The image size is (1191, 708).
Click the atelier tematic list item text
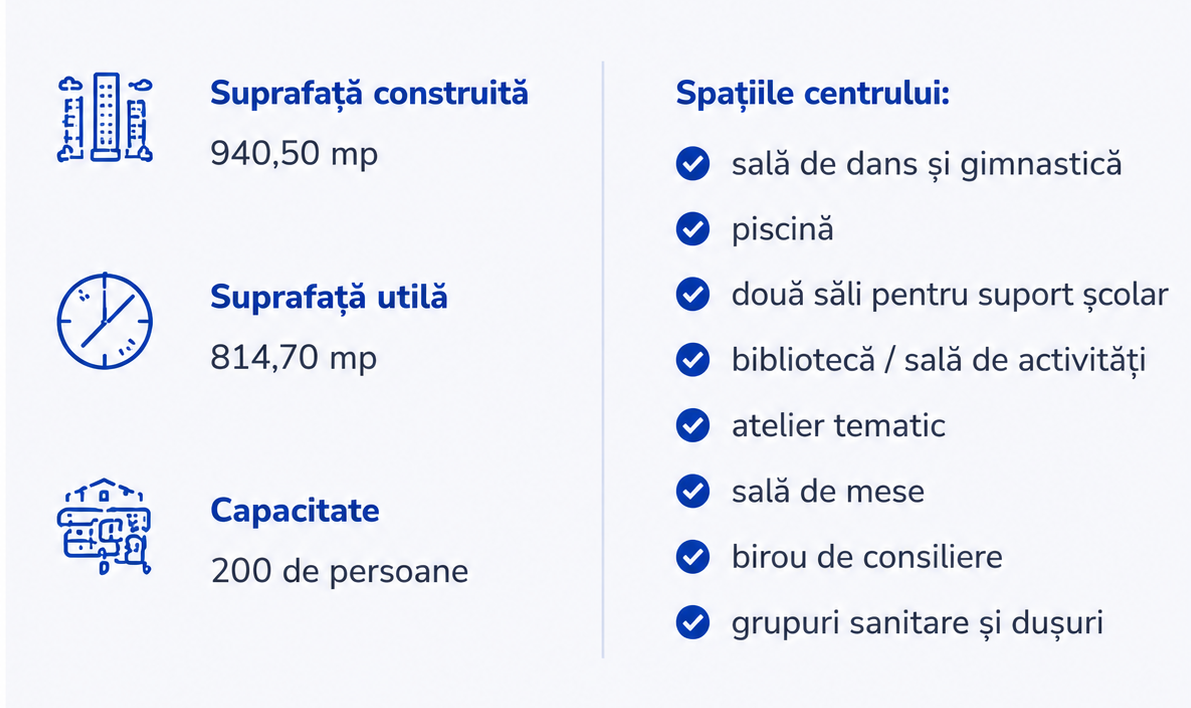[839, 425]
